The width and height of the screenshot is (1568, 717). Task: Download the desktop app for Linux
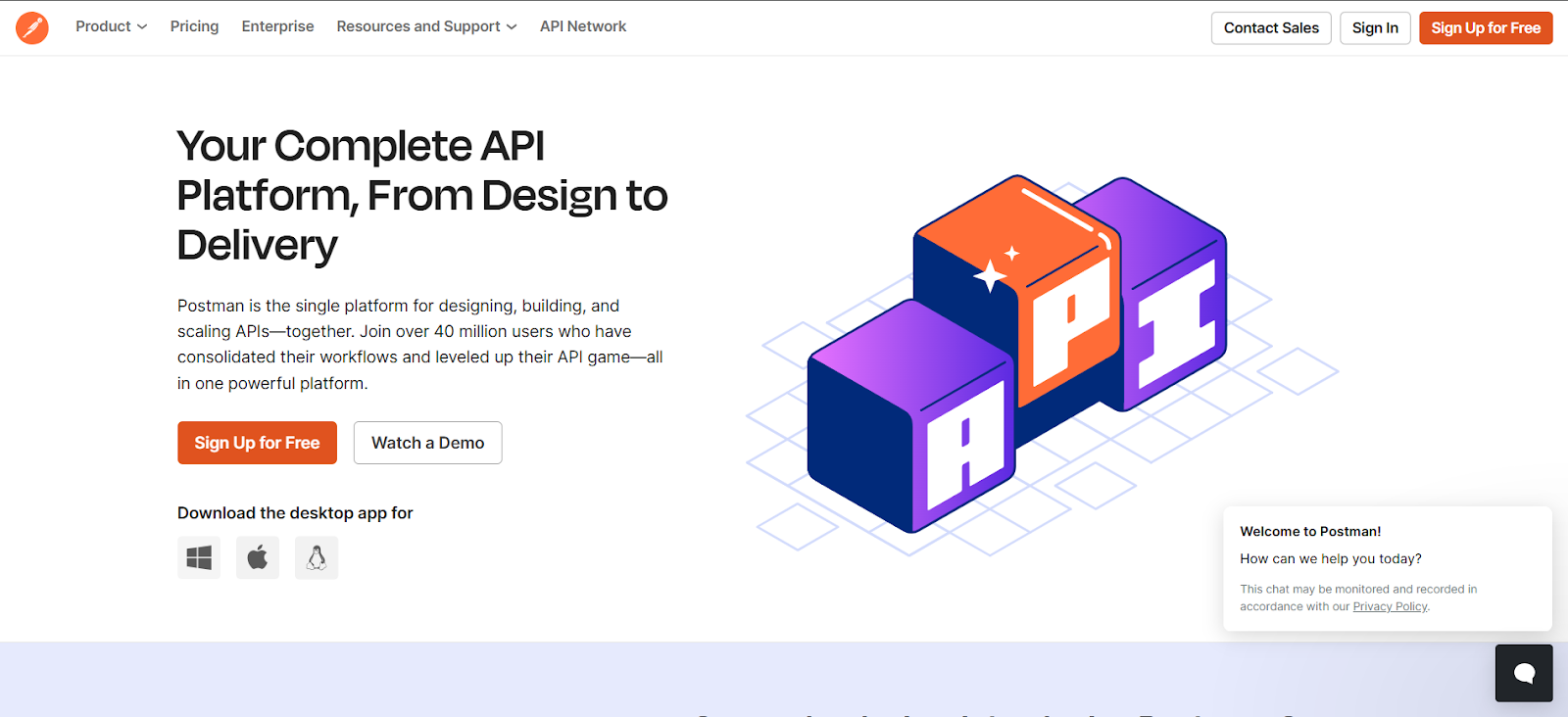[x=317, y=557]
